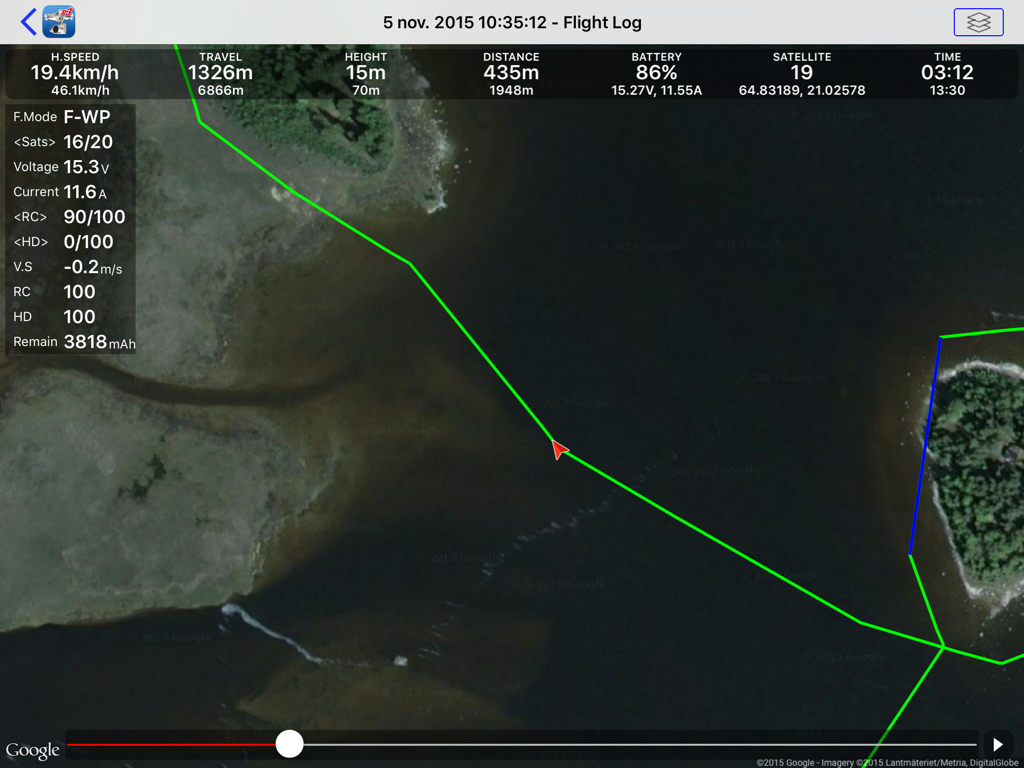
Task: Go back with the blue chevron
Action: (28, 22)
